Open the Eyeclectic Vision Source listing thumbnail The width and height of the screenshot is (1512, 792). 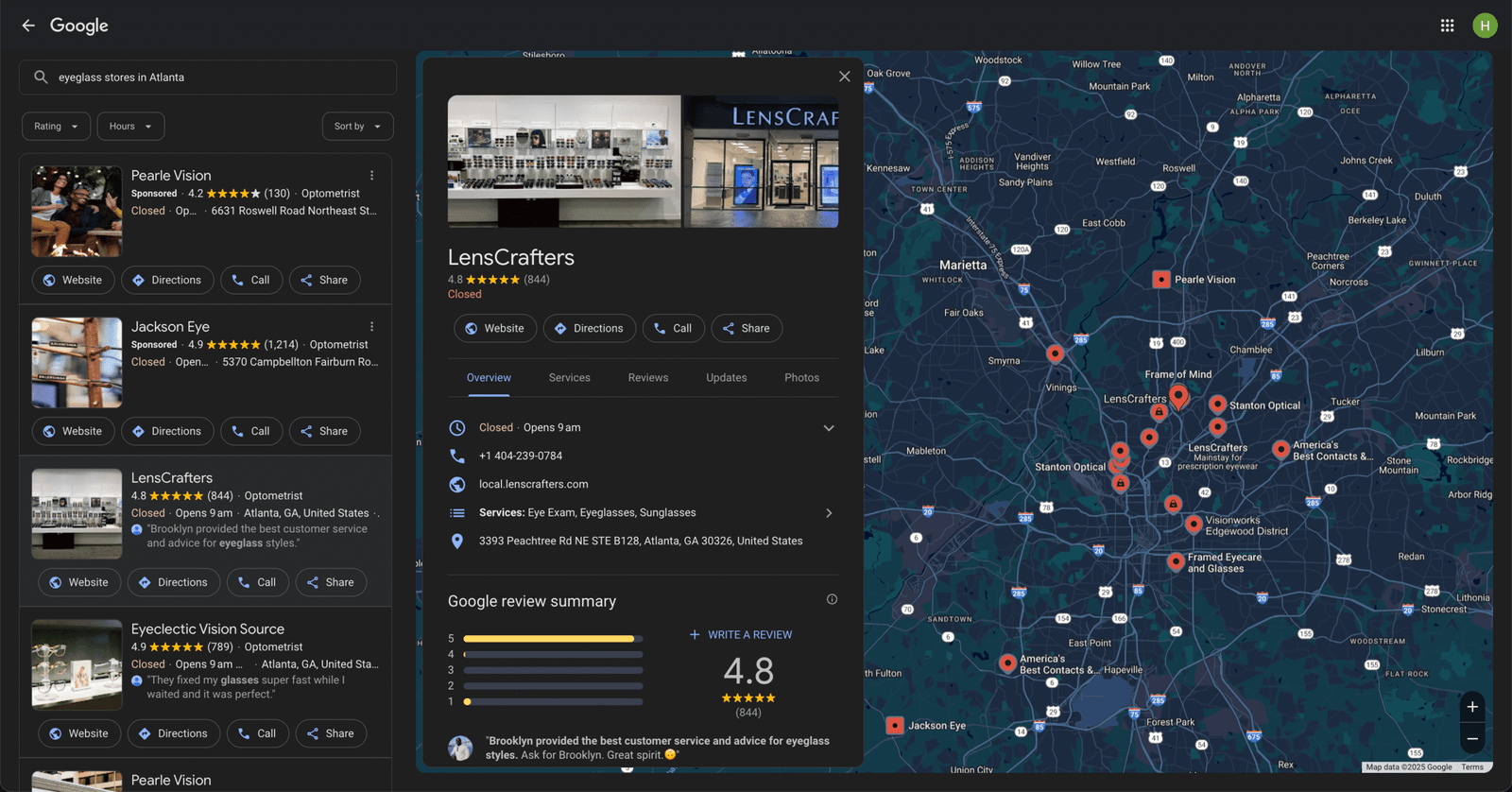(x=77, y=665)
